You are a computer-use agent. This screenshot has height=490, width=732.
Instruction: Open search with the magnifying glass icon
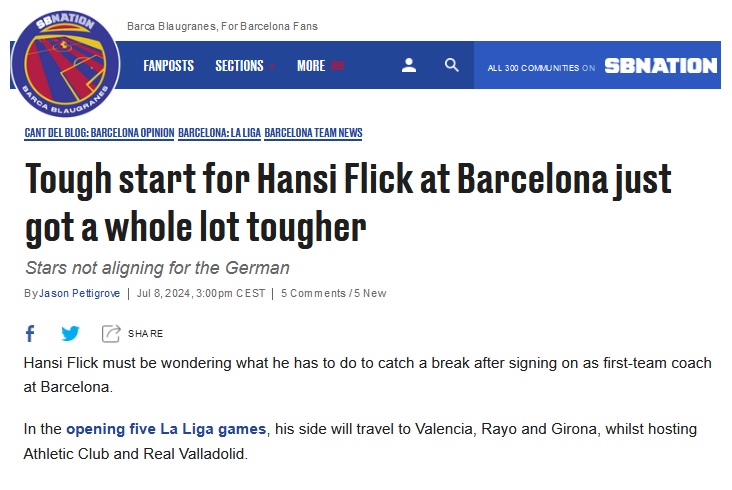pyautogui.click(x=451, y=65)
